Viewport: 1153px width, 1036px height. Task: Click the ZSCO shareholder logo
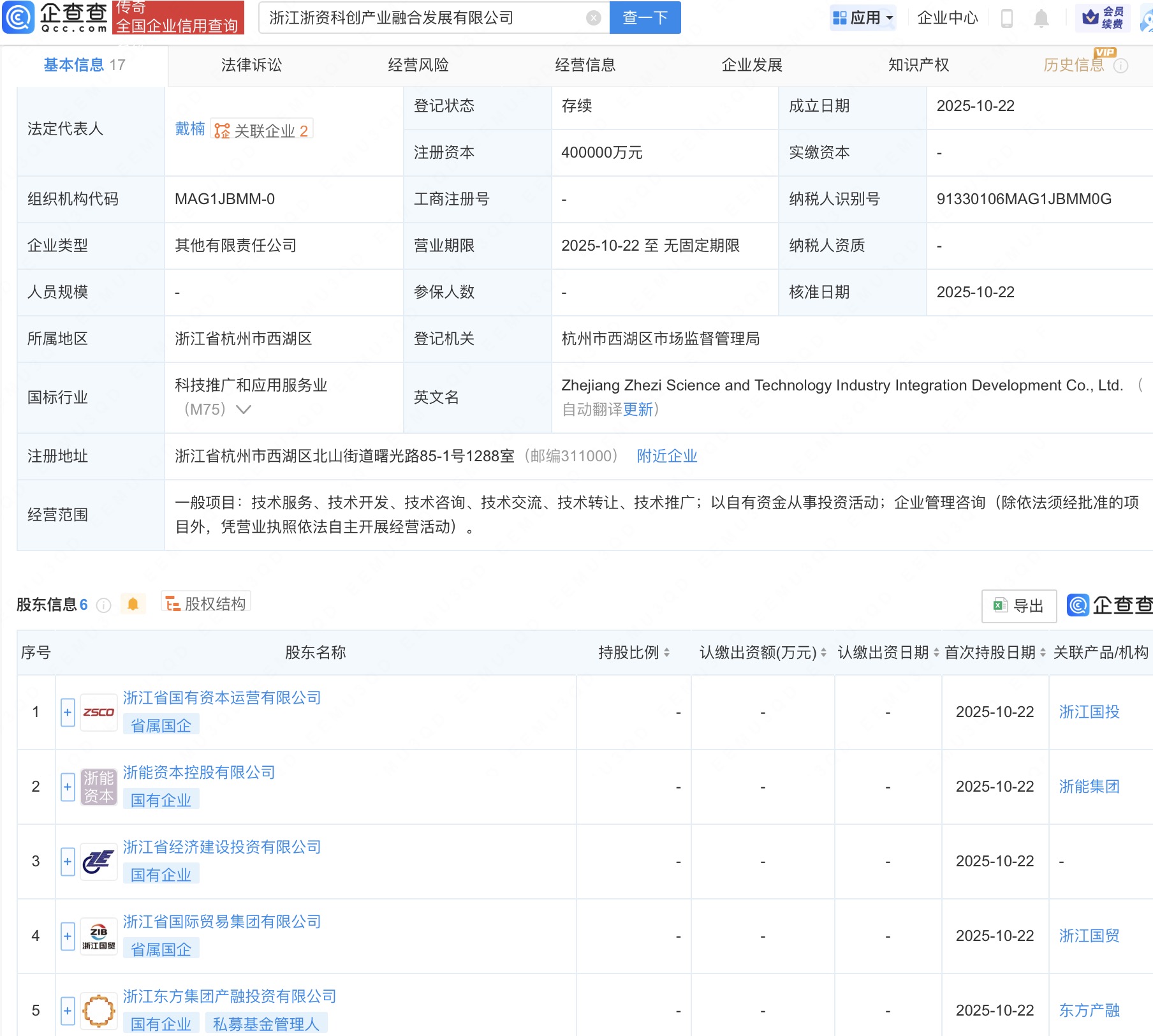(x=99, y=712)
